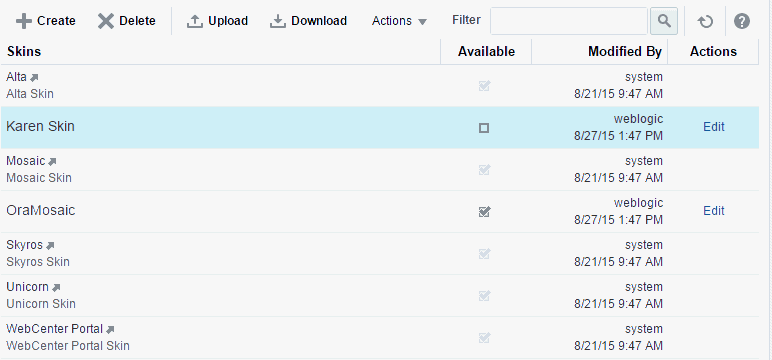
Task: Click the Download button
Action: [309, 21]
